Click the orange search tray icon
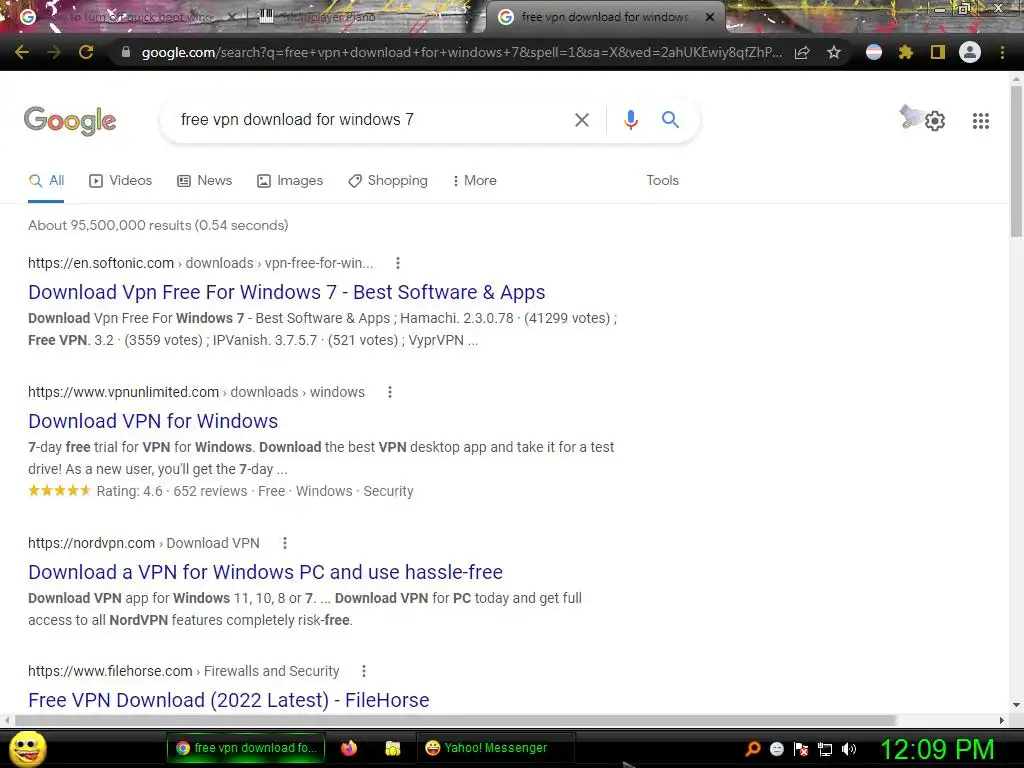This screenshot has width=1024, height=768. [752, 749]
